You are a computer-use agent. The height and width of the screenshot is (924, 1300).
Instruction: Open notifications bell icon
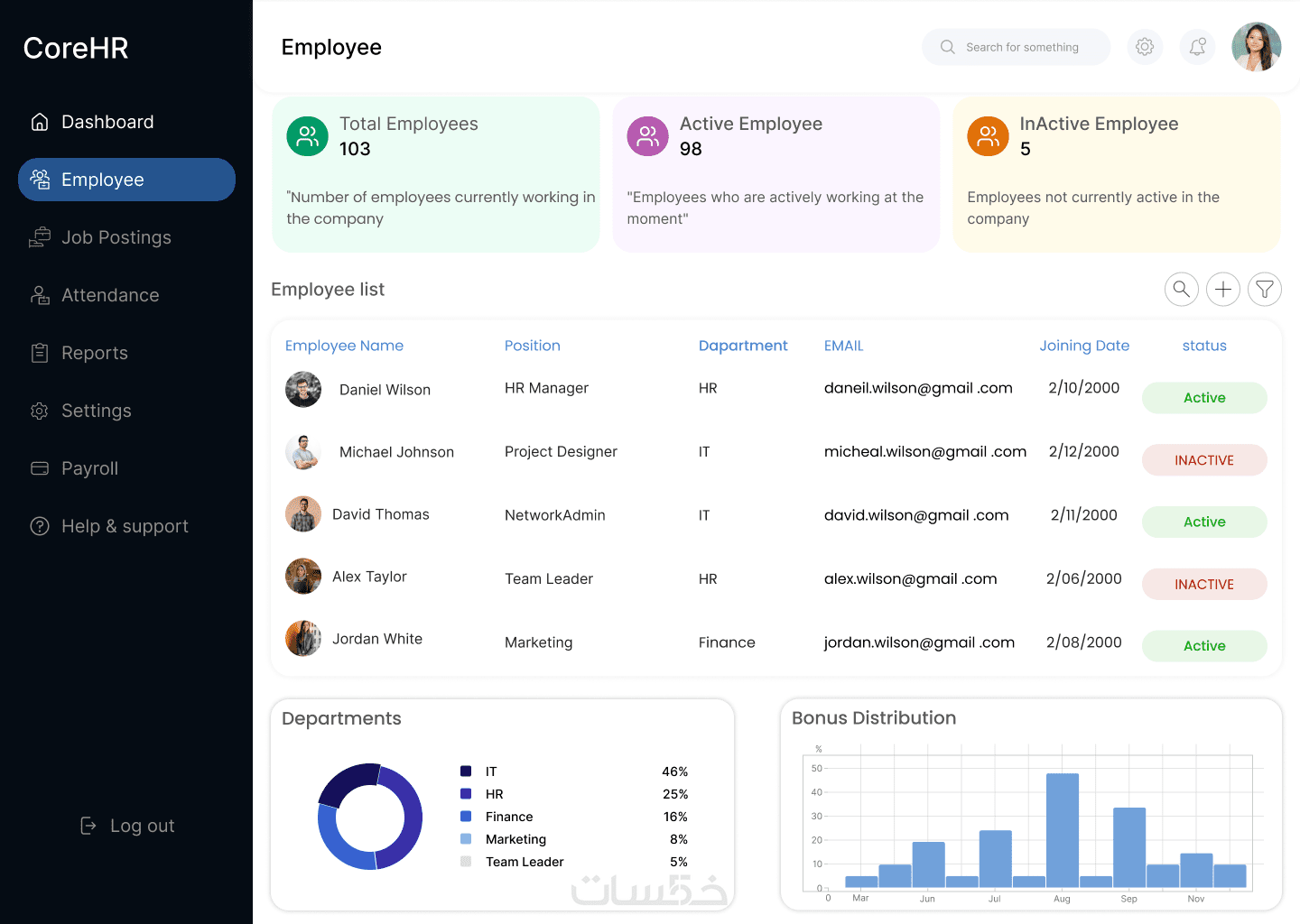(1197, 47)
